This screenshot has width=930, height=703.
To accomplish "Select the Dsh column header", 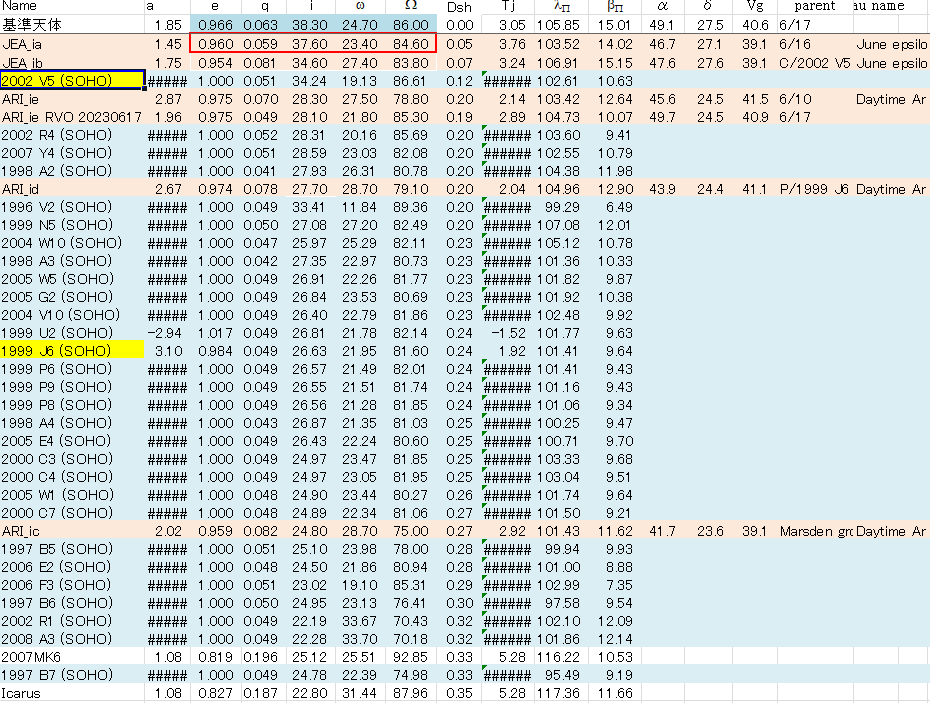I will 460,7.
